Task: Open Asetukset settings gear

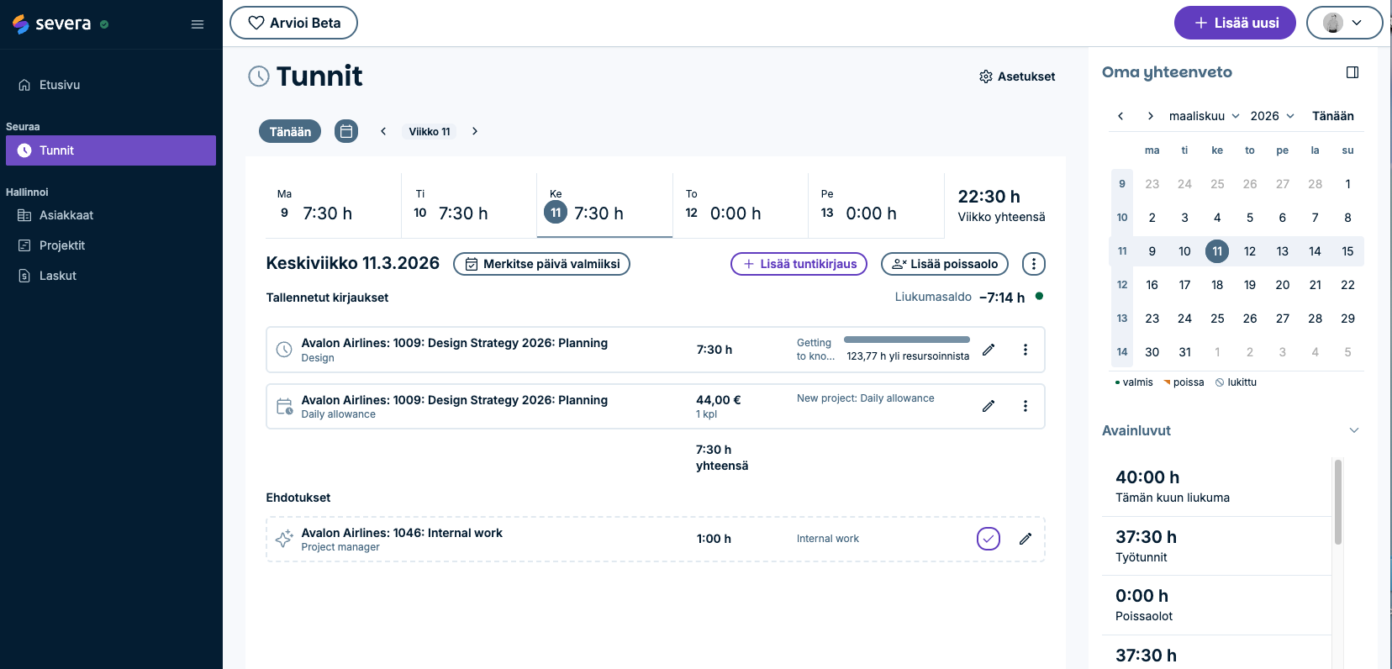Action: (1016, 76)
